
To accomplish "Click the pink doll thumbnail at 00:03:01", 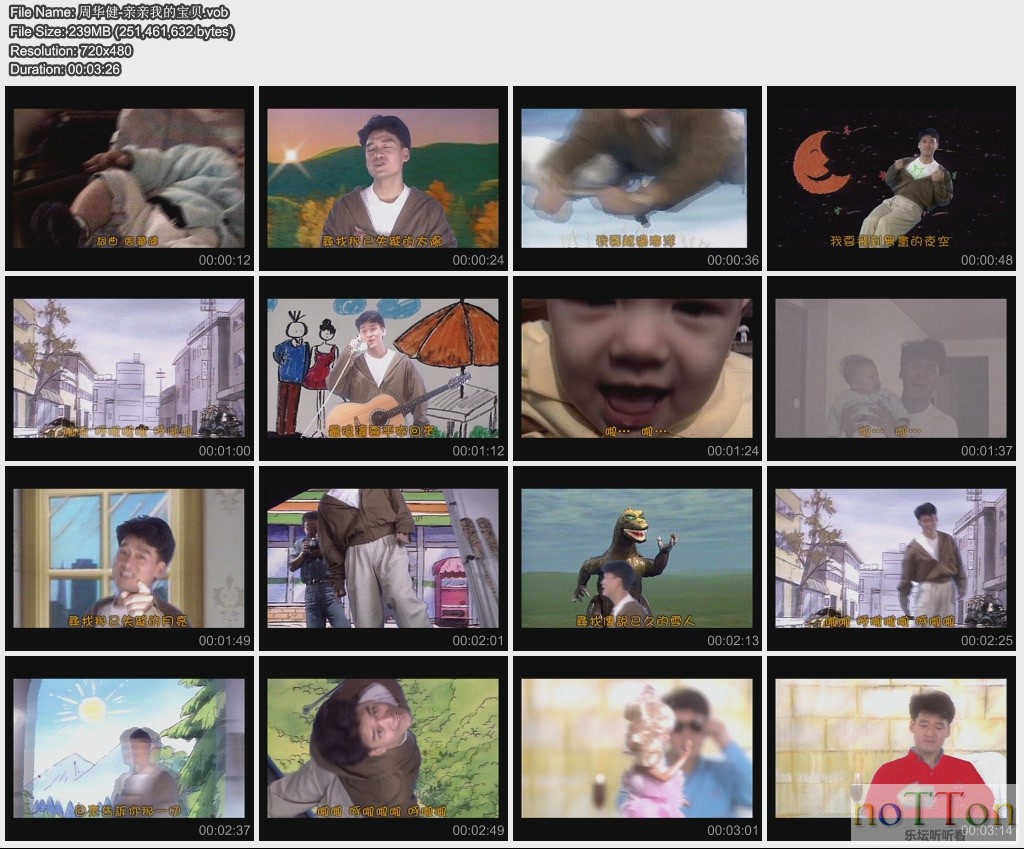I will 637,749.
